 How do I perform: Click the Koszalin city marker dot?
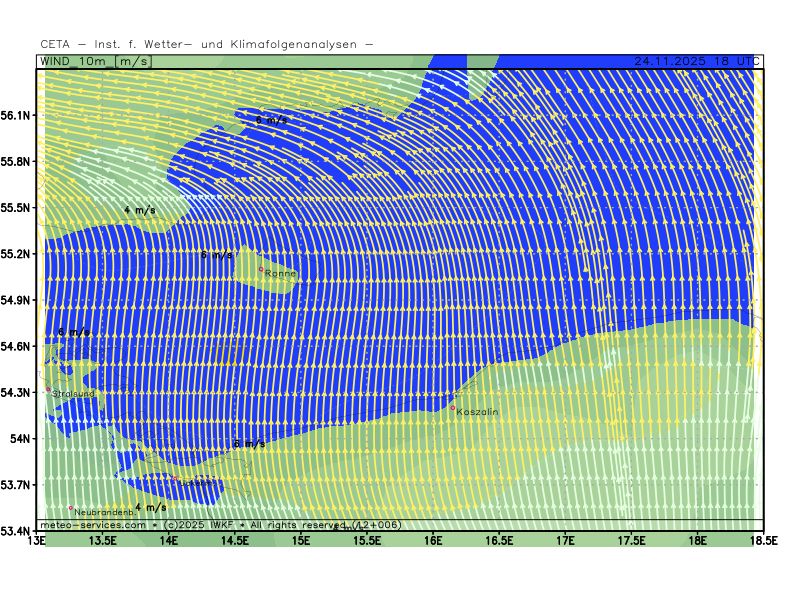pyautogui.click(x=453, y=407)
